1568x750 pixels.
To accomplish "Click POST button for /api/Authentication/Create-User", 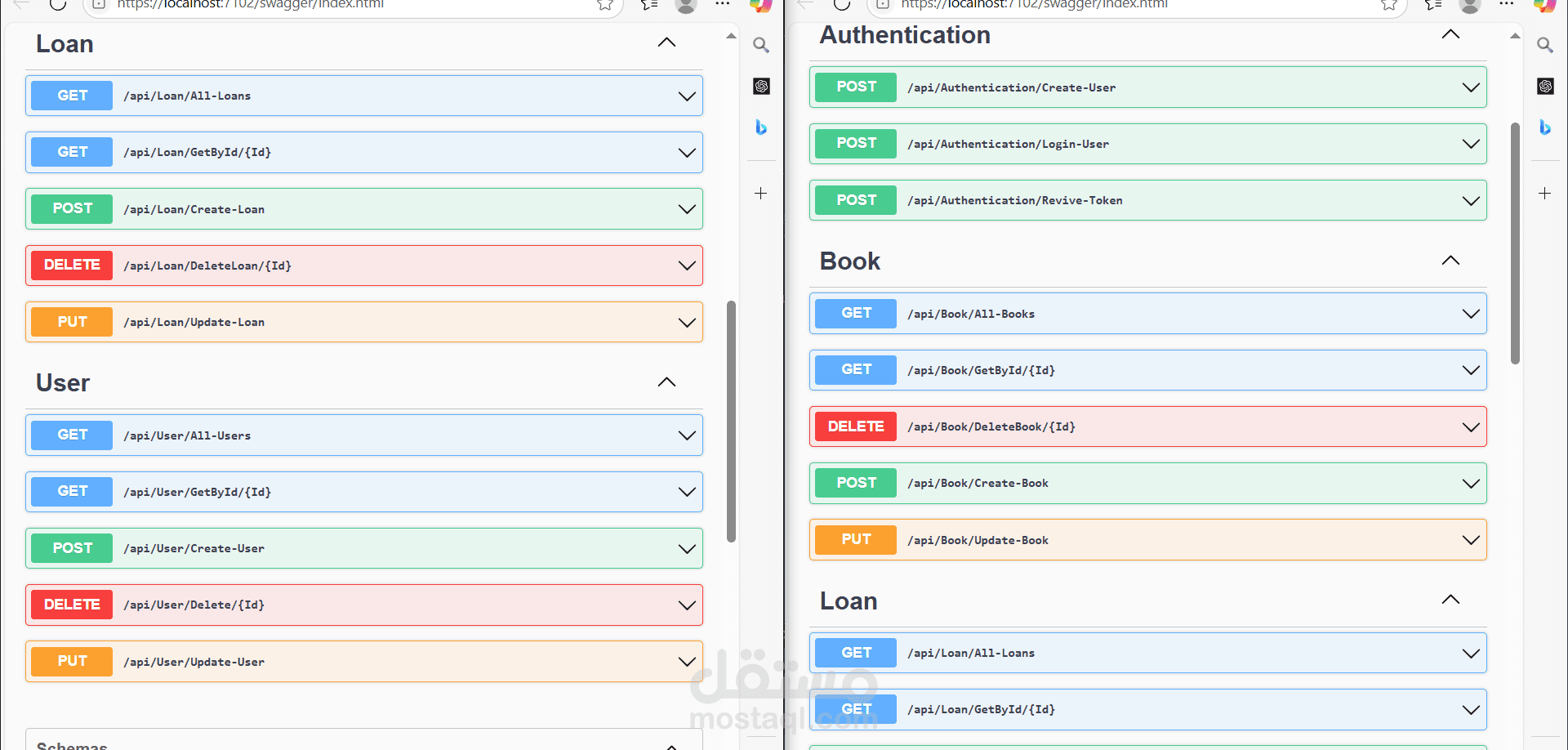I will 856,87.
